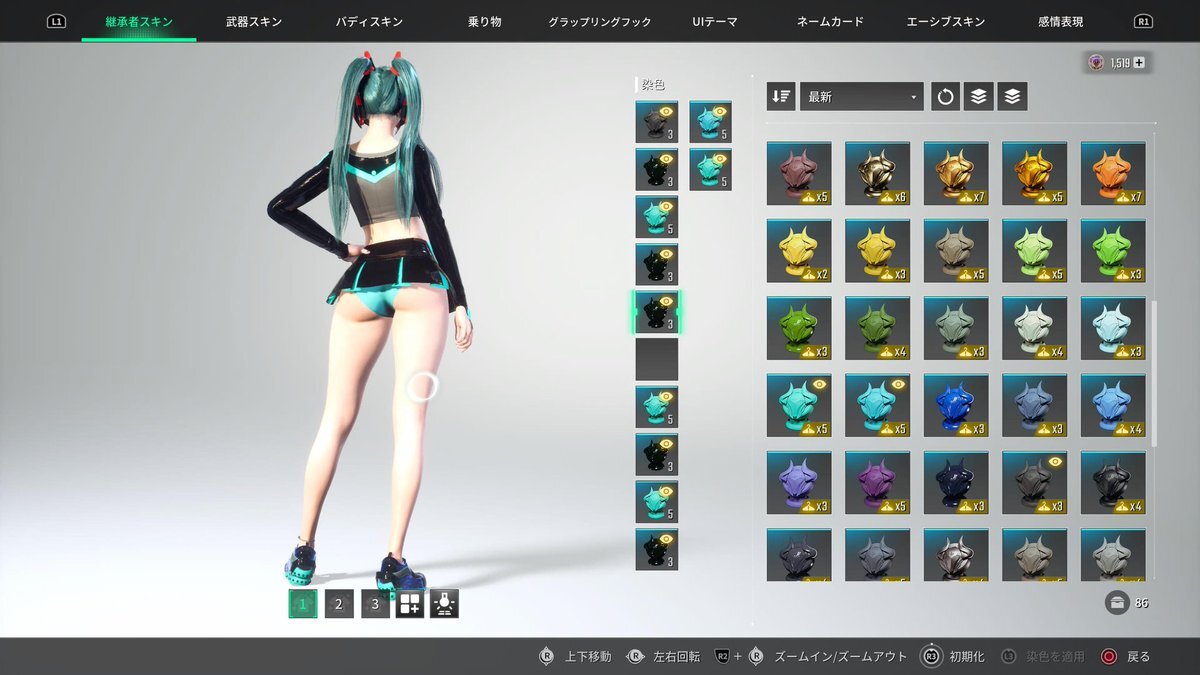Screen dimensions: 1200x675
Task: Select the highlighted black dye slot
Action: [656, 312]
